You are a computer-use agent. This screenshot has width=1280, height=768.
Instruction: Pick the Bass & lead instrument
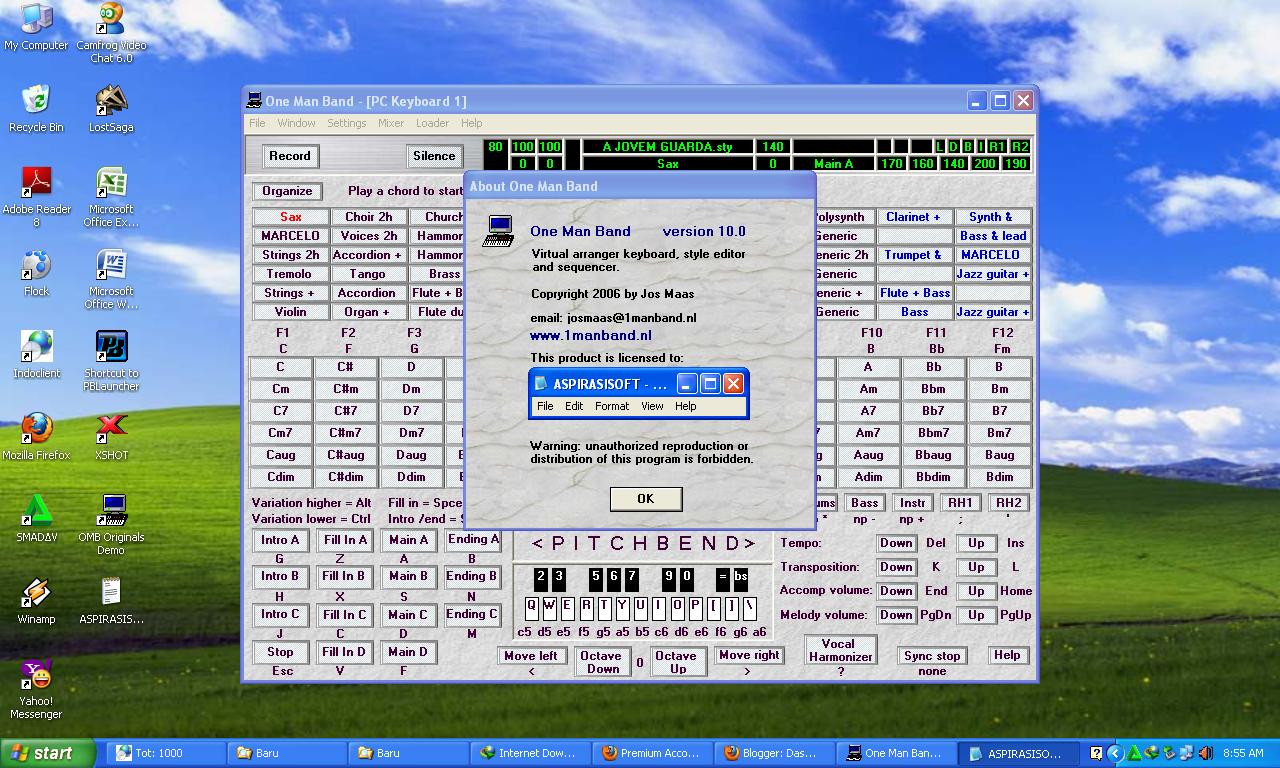[x=992, y=236]
